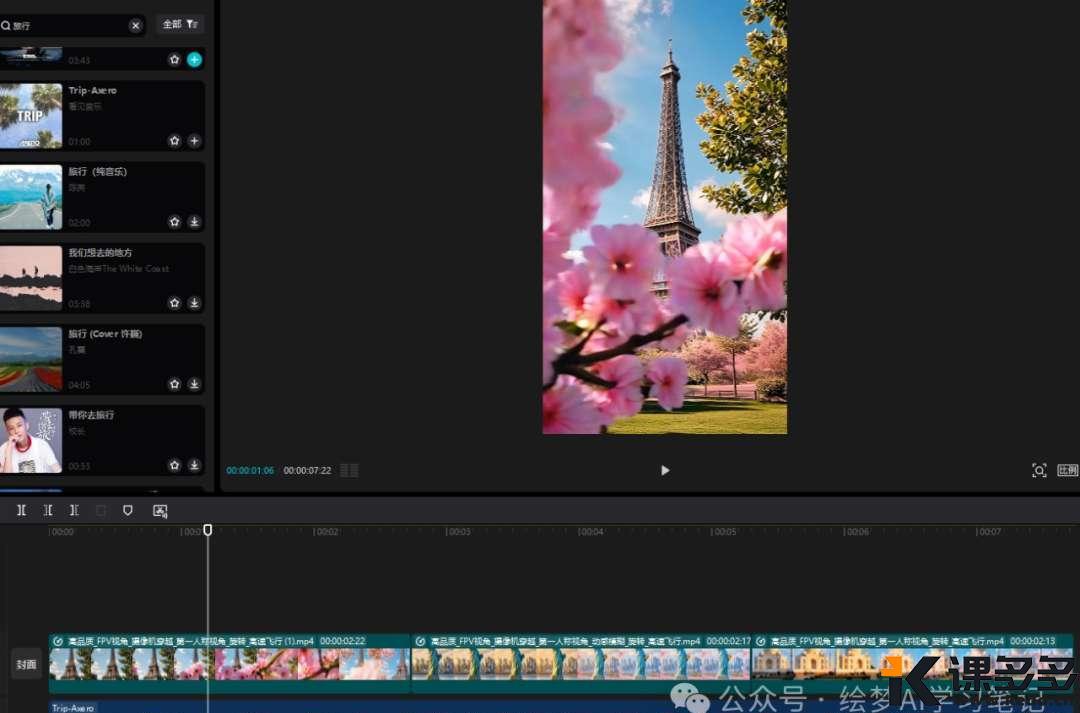Image resolution: width=1080 pixels, height=713 pixels.
Task: Click the playhead handle on timeline ruler
Action: [208, 530]
